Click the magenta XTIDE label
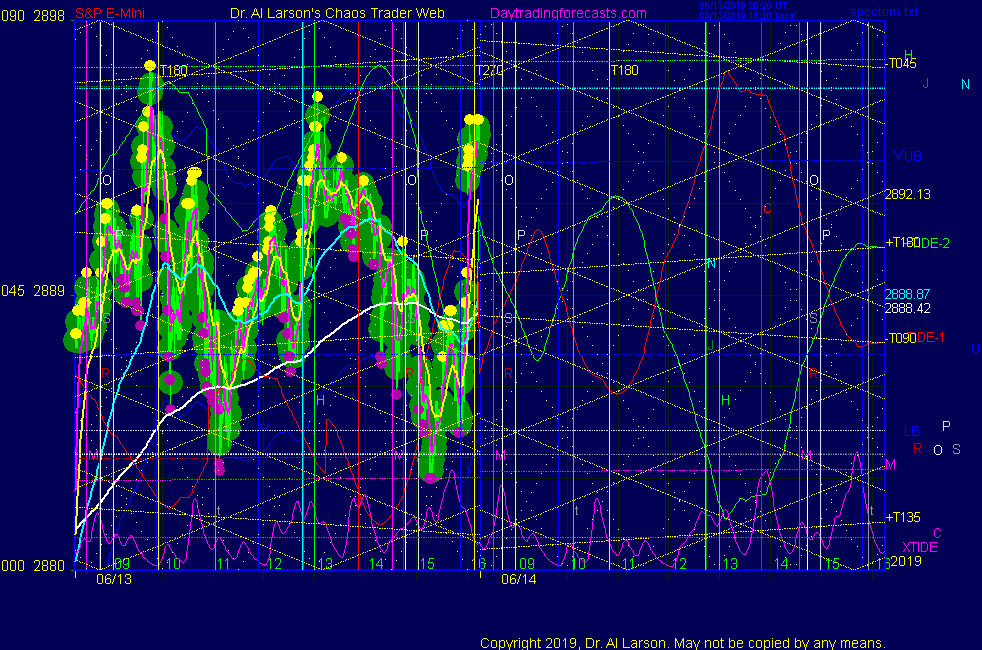982x650 pixels. [x=920, y=547]
